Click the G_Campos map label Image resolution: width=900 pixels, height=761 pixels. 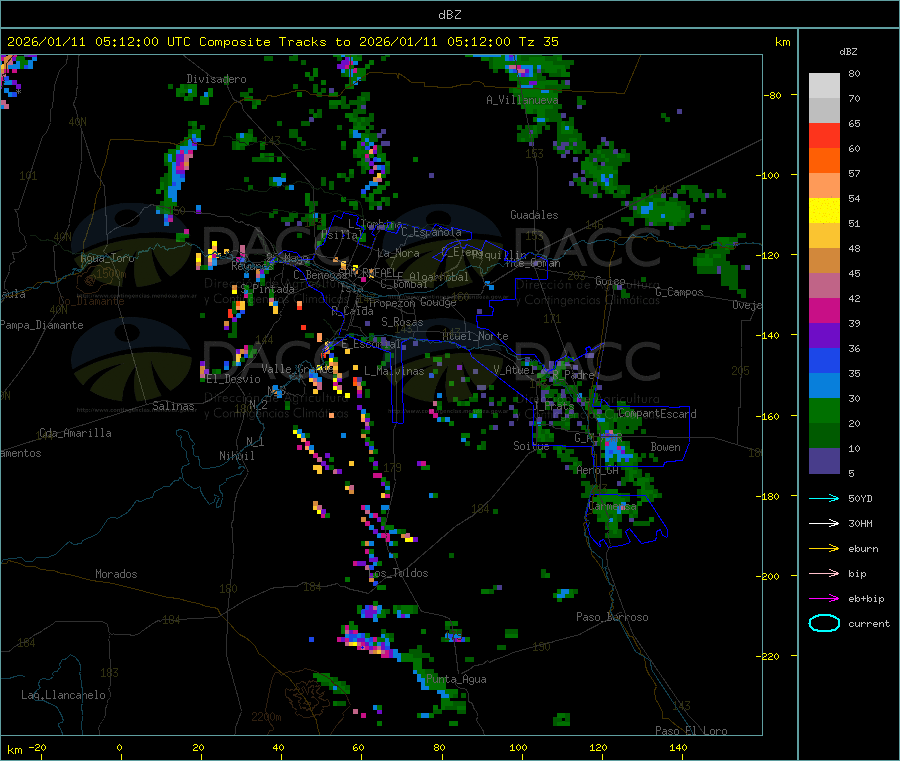pos(679,292)
